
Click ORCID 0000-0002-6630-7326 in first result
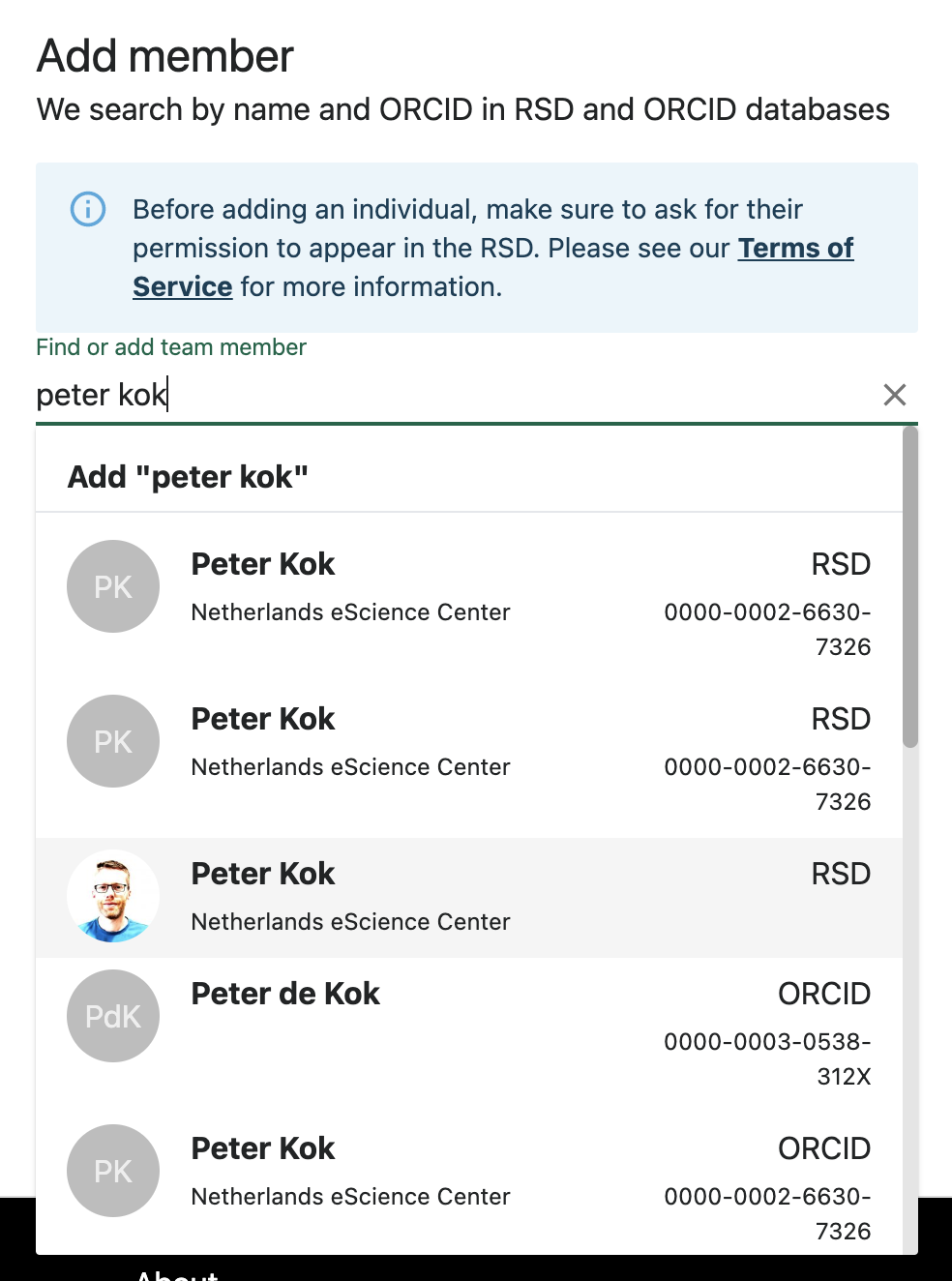click(x=766, y=629)
